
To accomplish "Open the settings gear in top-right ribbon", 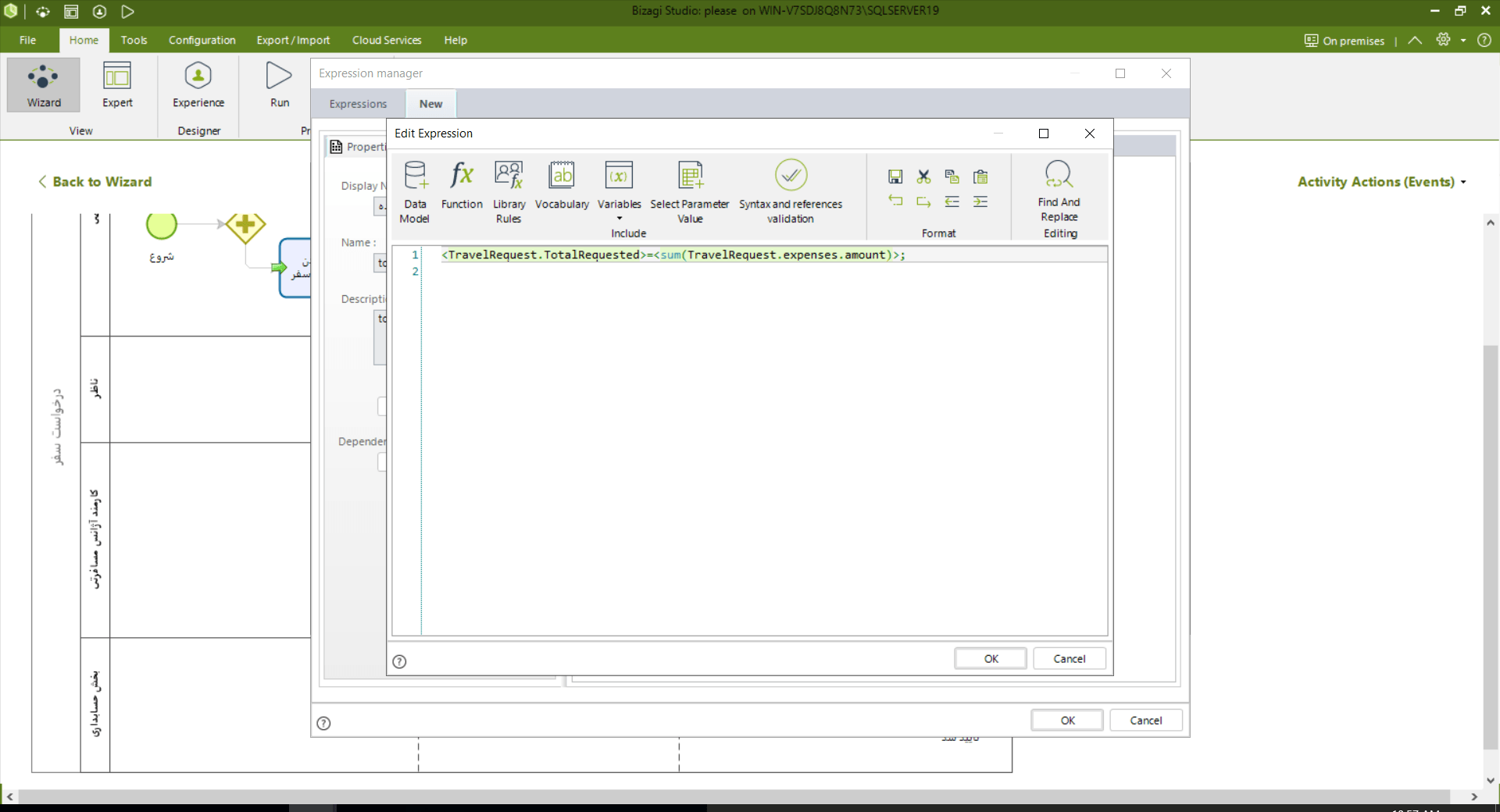I will (x=1443, y=40).
